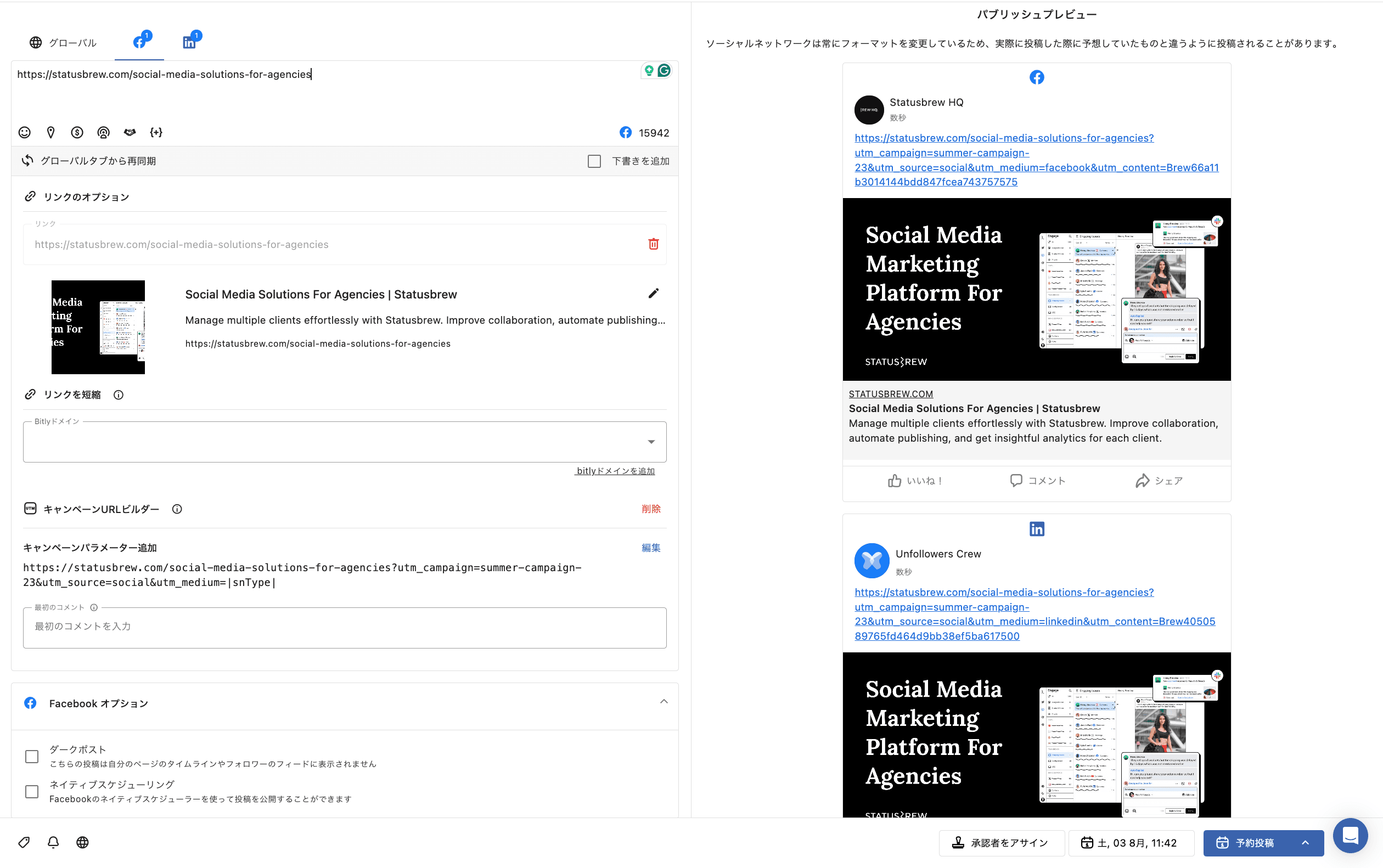Click the audience targeting icon
Screen dimensions: 1383x868
(x=103, y=133)
